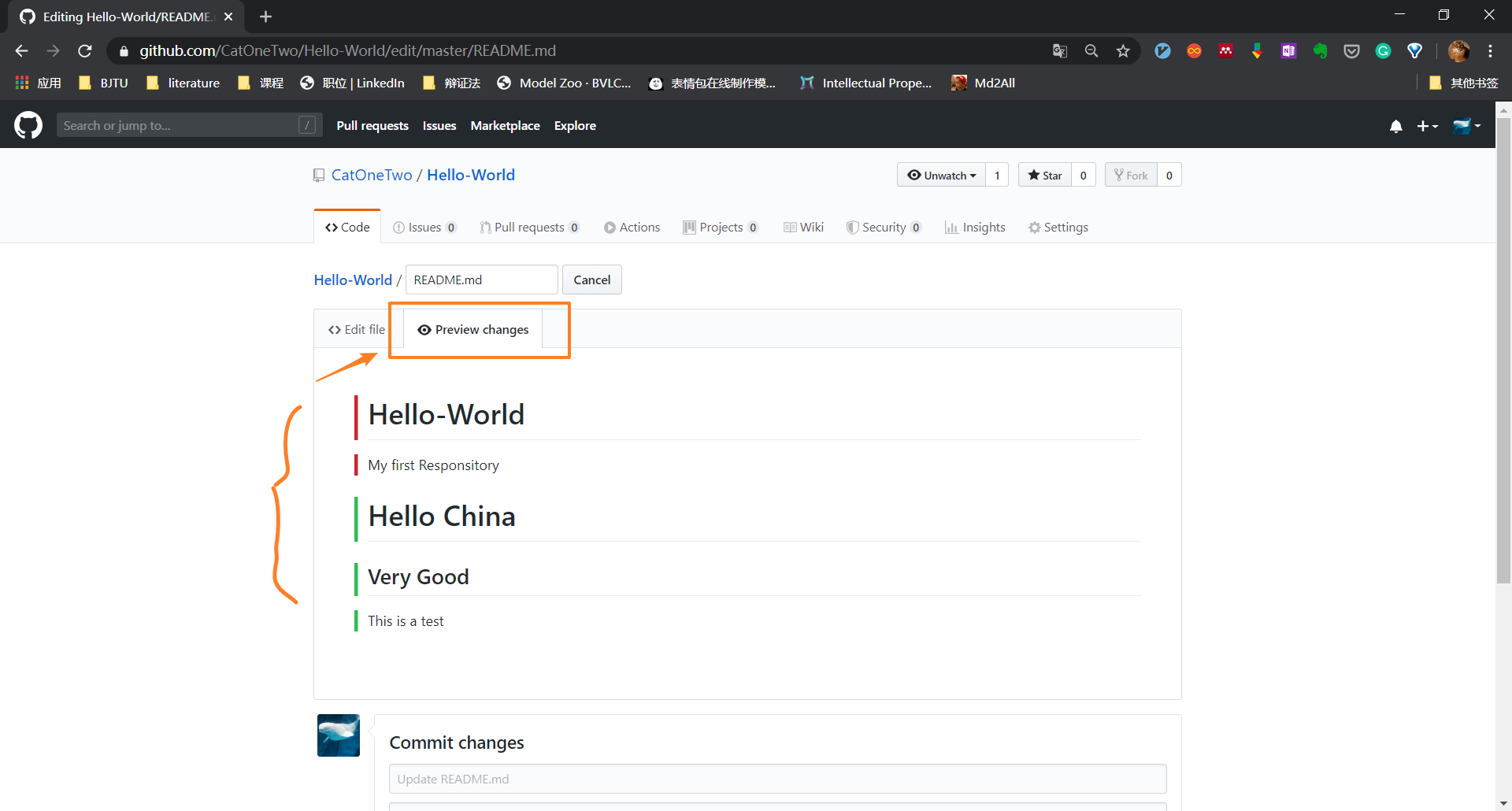Click the commit message input field
The width and height of the screenshot is (1512, 811).
tap(777, 779)
